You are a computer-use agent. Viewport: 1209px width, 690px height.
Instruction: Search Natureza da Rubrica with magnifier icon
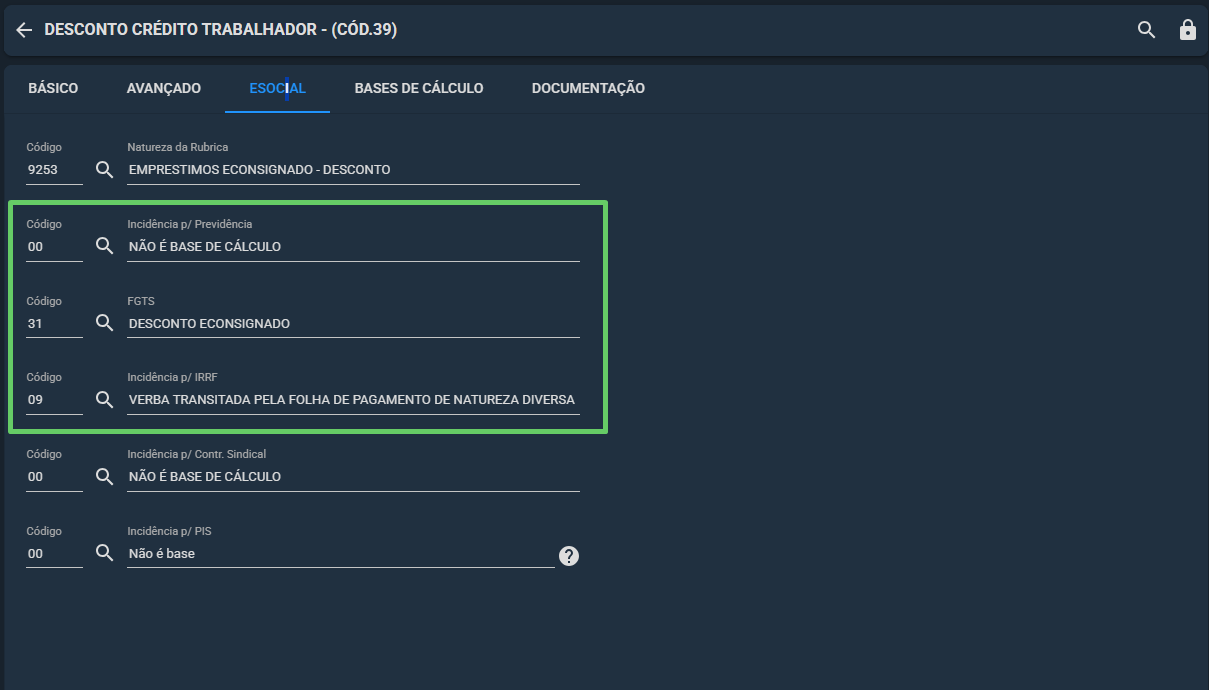pos(104,169)
